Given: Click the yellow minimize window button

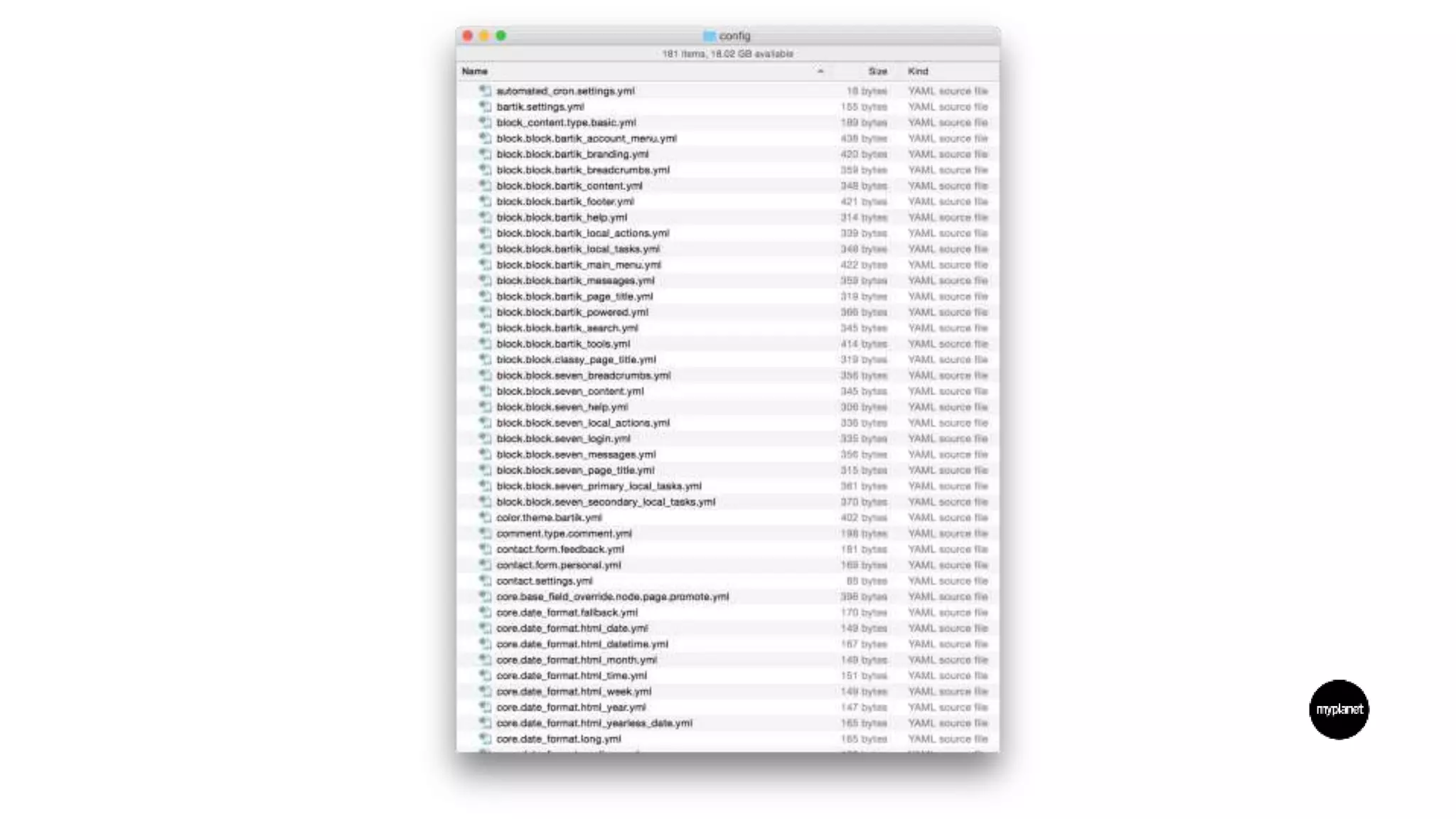Looking at the screenshot, I should click(x=484, y=36).
